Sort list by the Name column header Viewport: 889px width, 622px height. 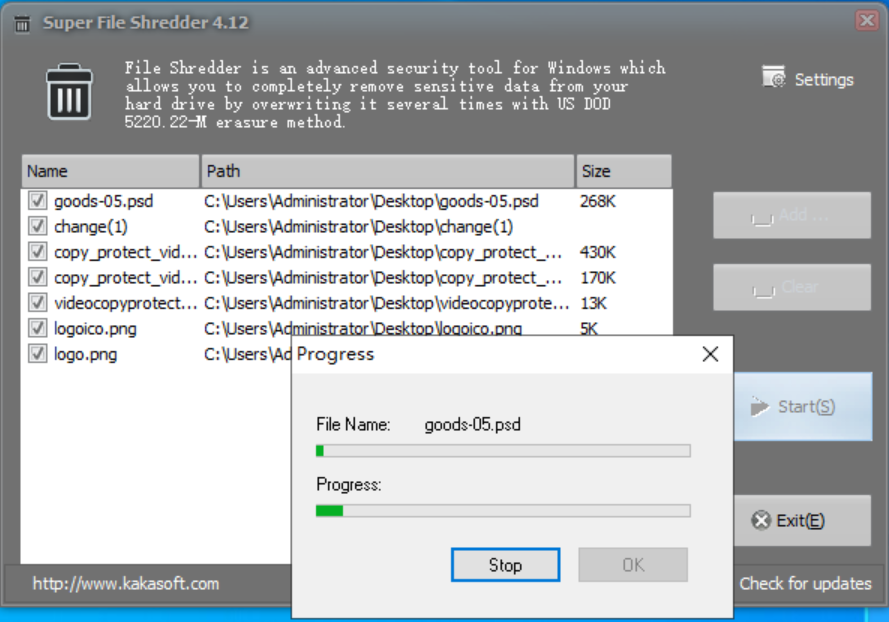[111, 171]
